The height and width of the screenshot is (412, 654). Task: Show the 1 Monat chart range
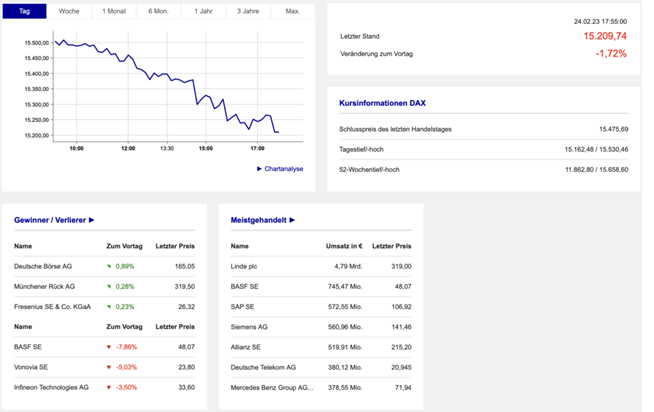point(113,10)
